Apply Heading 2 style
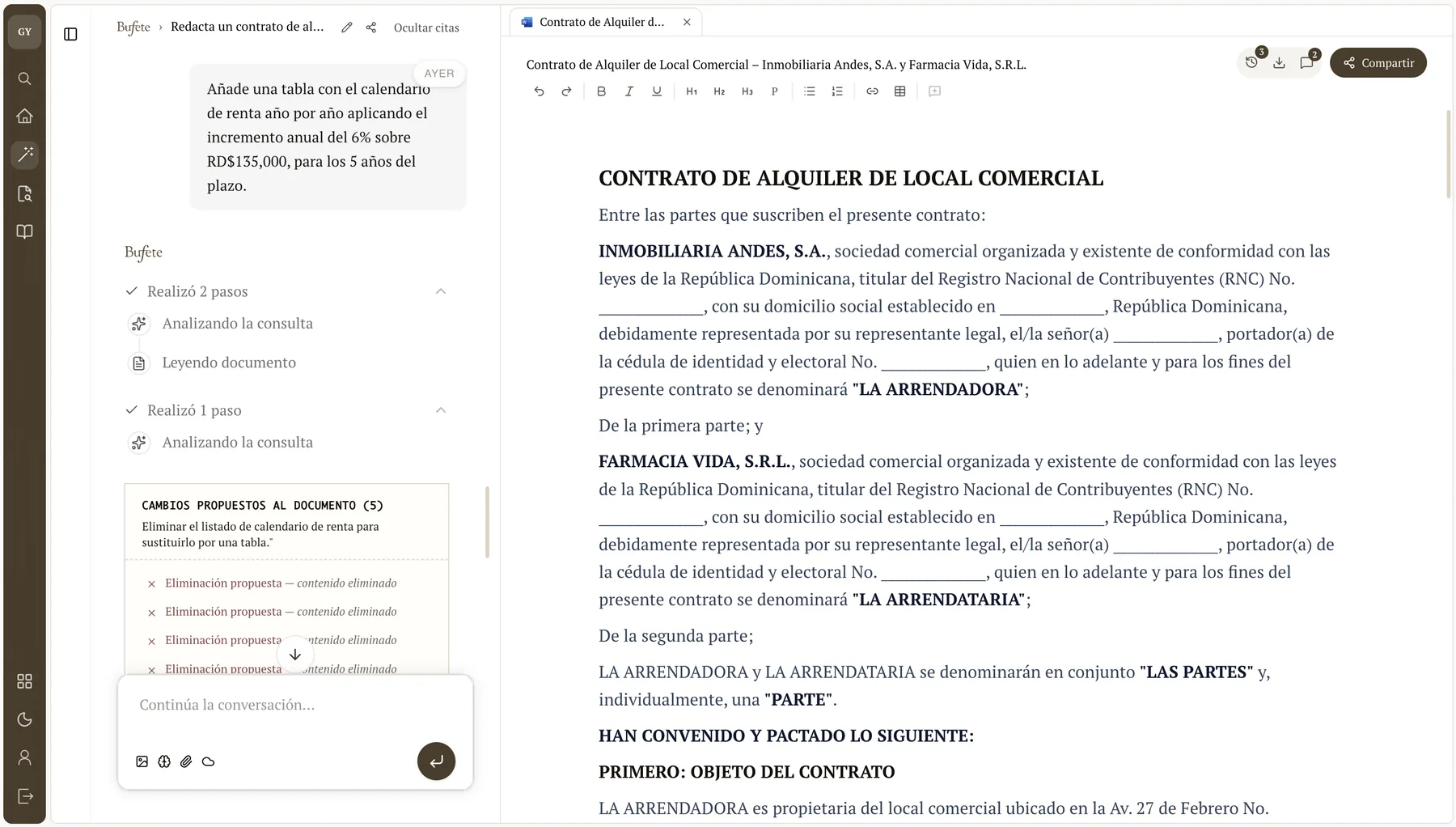 tap(719, 91)
